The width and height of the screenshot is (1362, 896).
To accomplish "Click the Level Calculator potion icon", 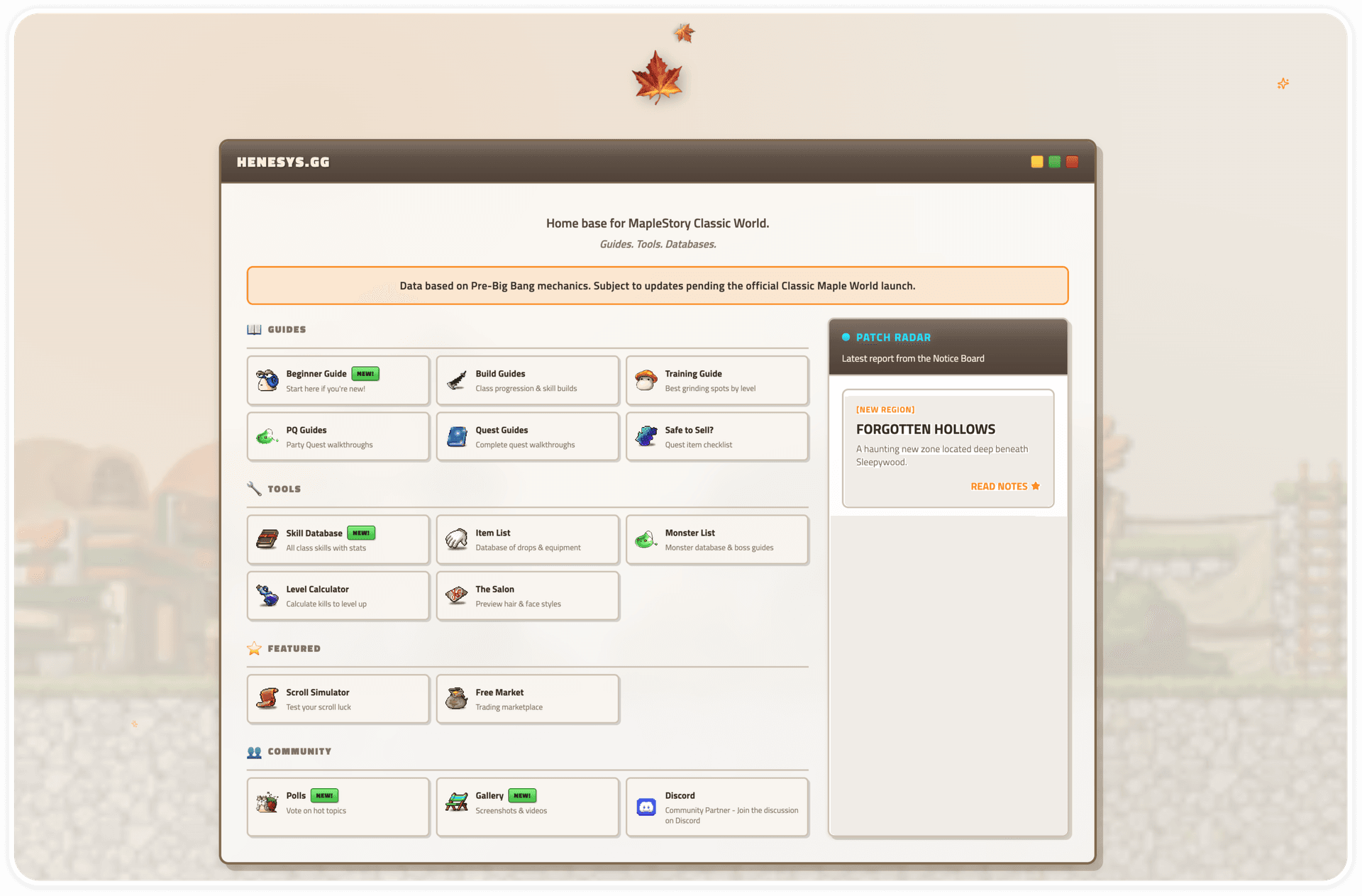I will (x=267, y=596).
